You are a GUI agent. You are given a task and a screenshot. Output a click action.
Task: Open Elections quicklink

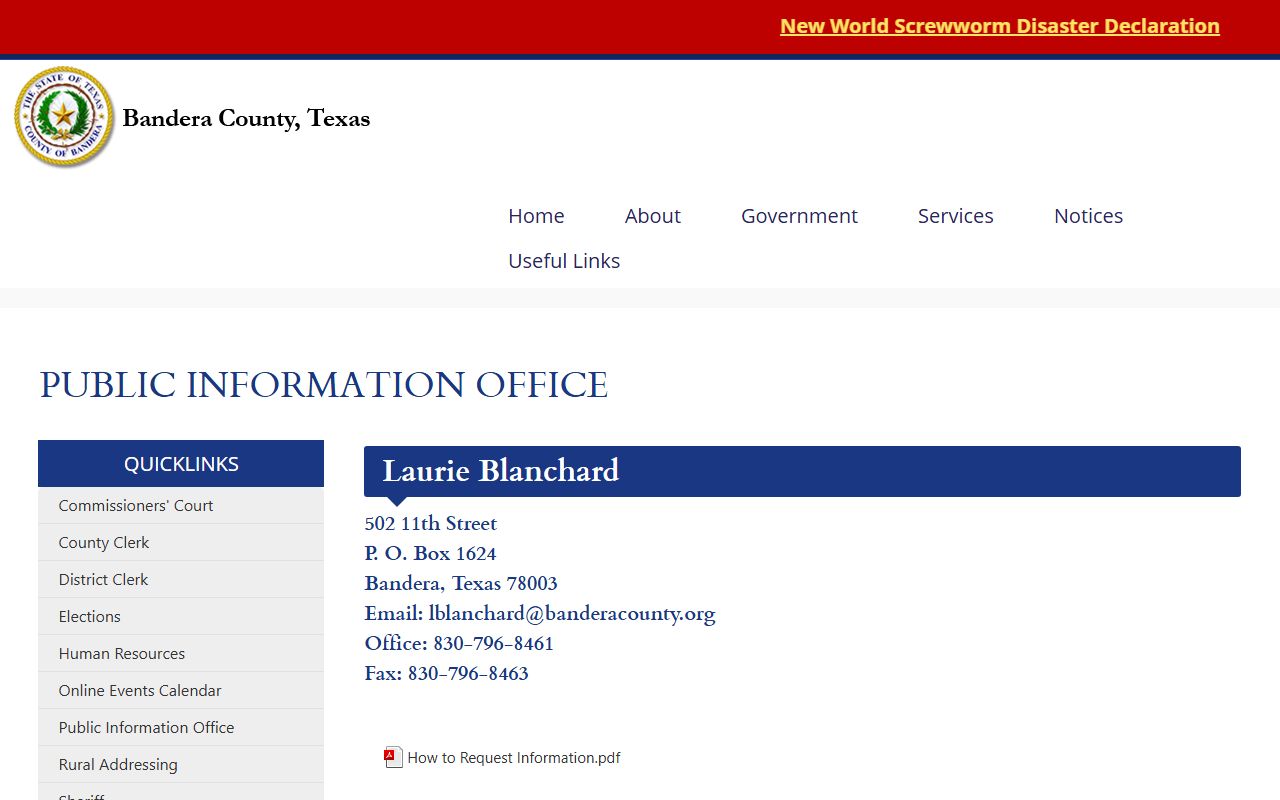tap(181, 616)
